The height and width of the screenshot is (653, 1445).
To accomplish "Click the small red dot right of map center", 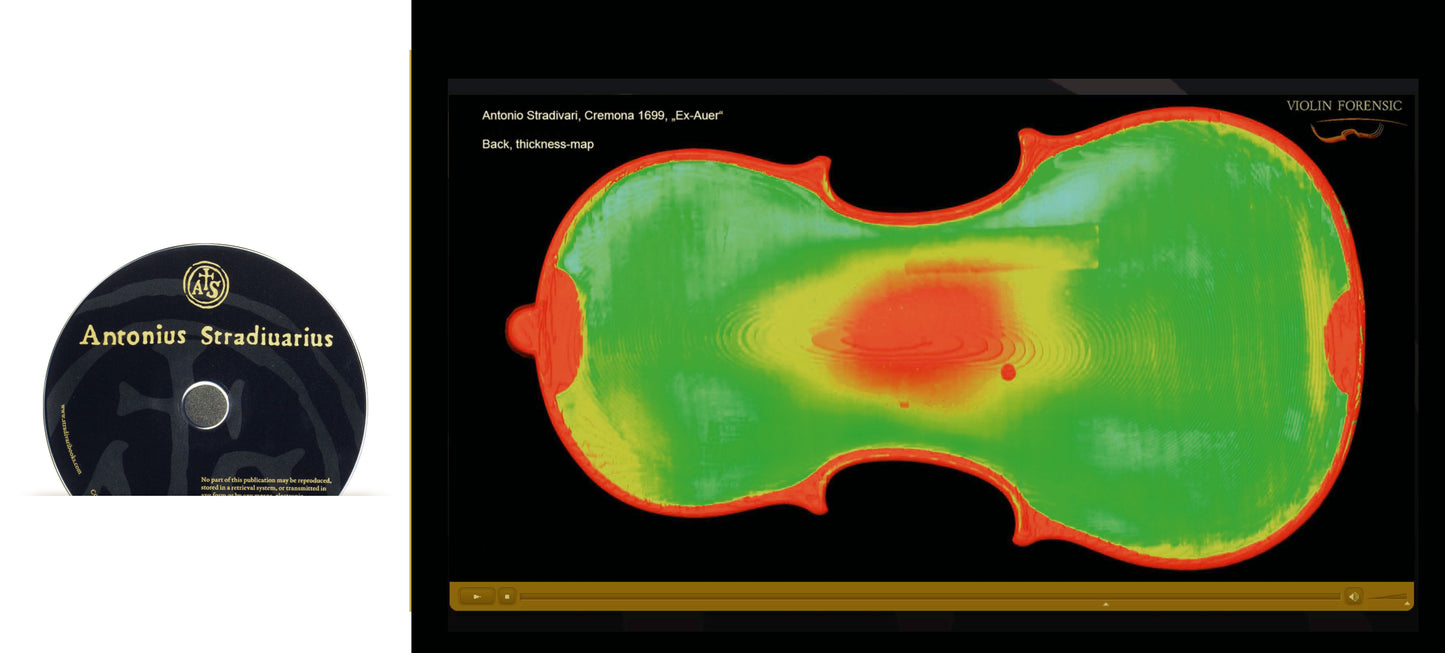I will pyautogui.click(x=1007, y=372).
